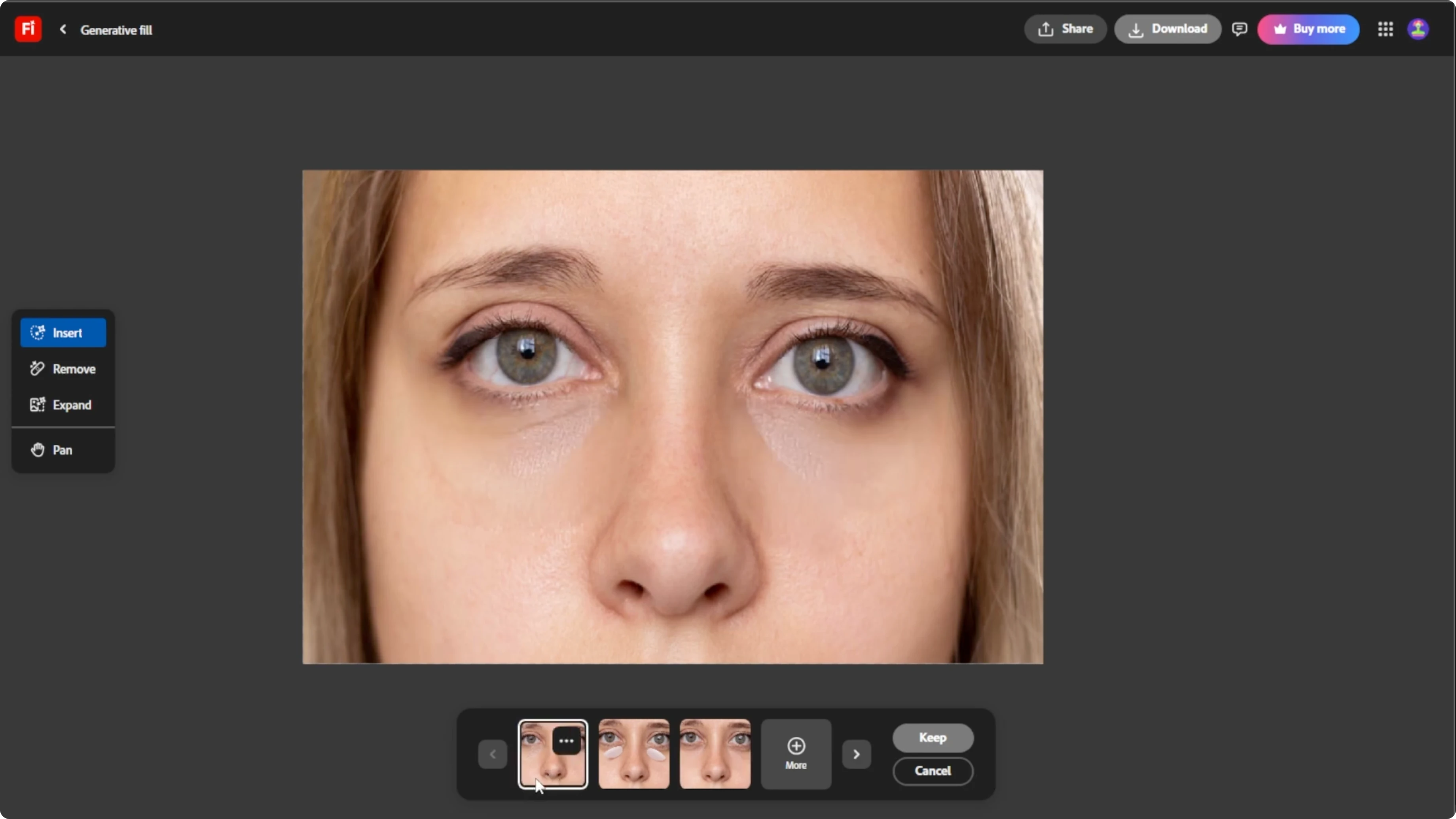The image size is (1456, 819).
Task: Click the main face image canvas
Action: coord(673,417)
